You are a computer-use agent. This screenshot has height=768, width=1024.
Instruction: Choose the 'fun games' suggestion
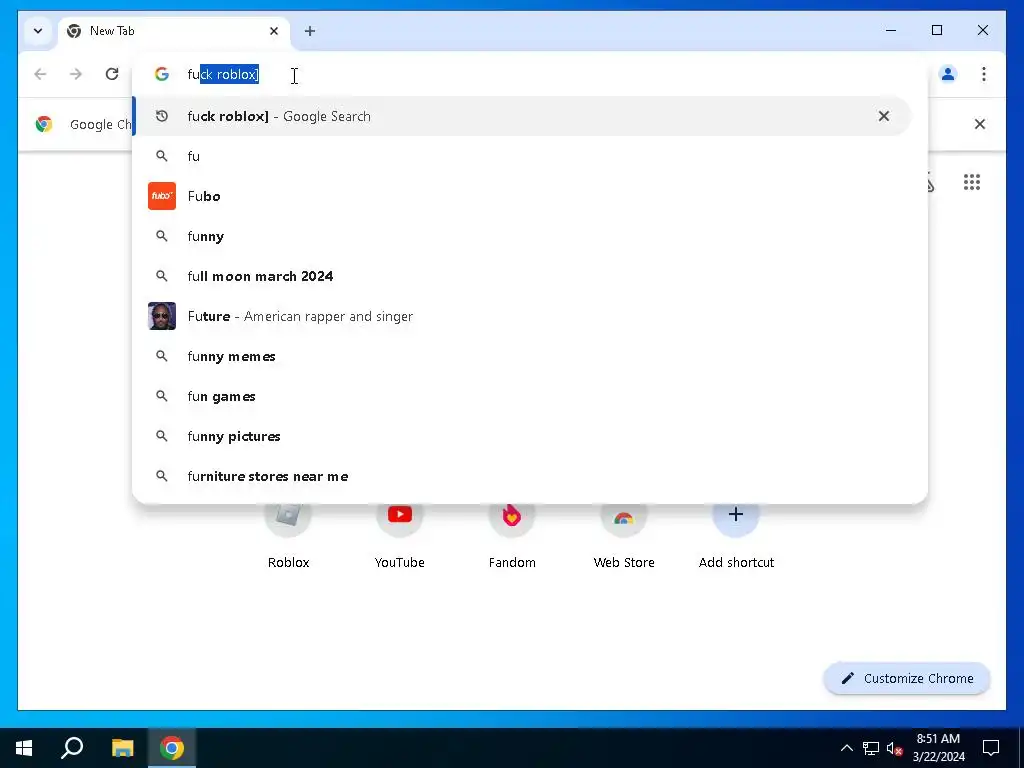(x=522, y=396)
